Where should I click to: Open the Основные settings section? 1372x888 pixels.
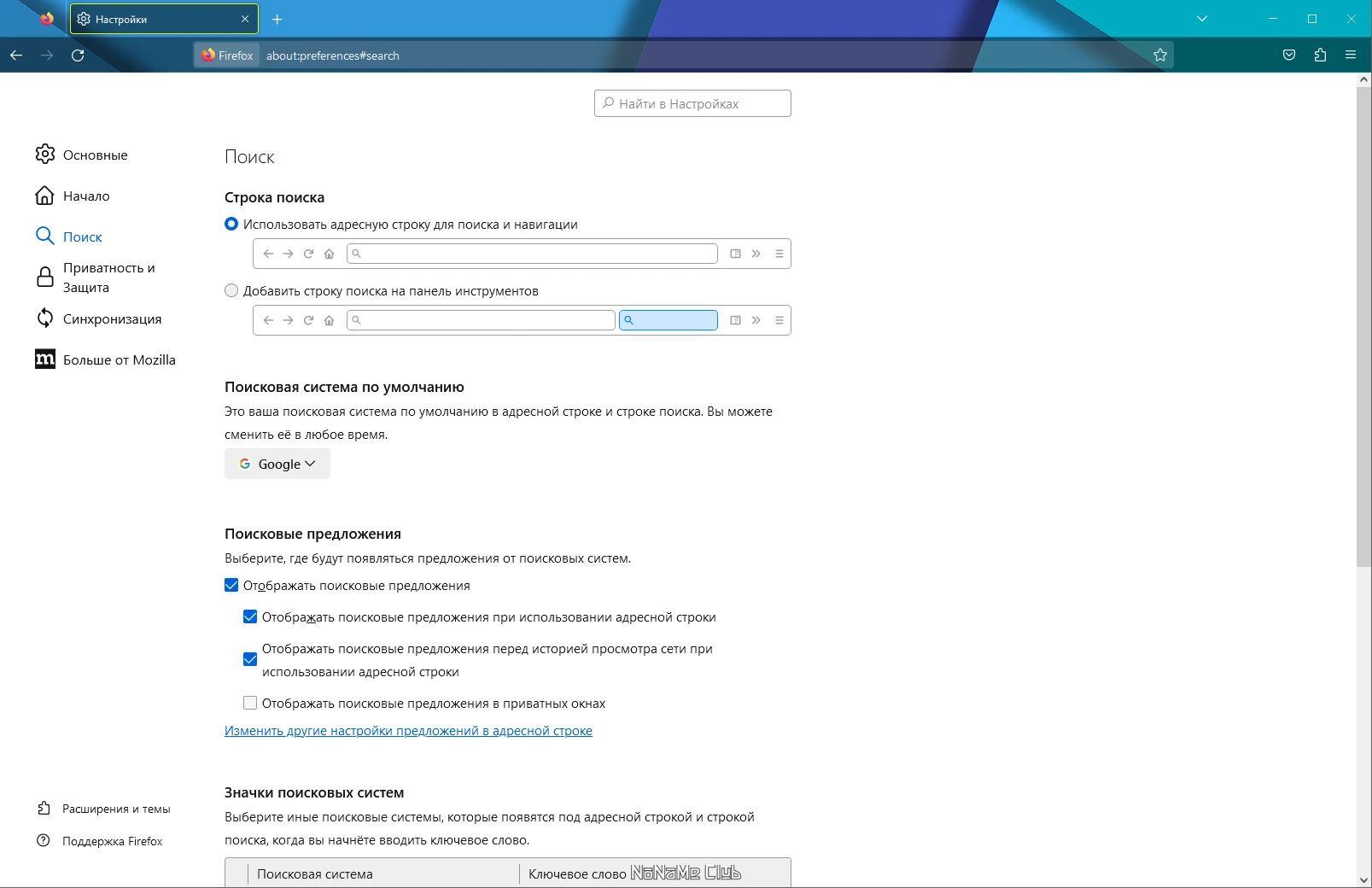pyautogui.click(x=96, y=155)
